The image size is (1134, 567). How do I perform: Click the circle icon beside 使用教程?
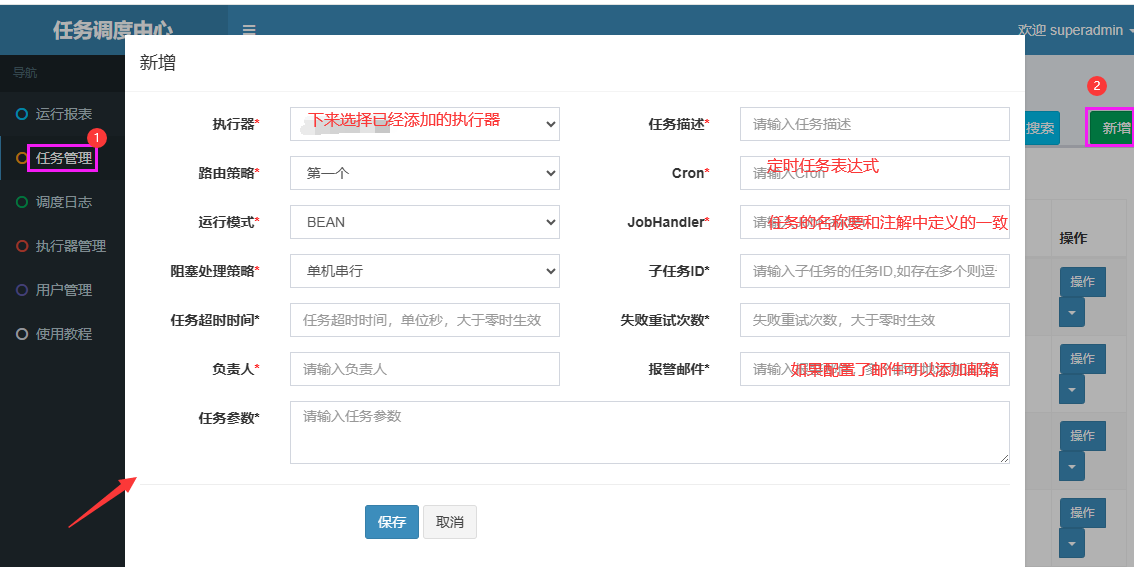click(x=22, y=334)
